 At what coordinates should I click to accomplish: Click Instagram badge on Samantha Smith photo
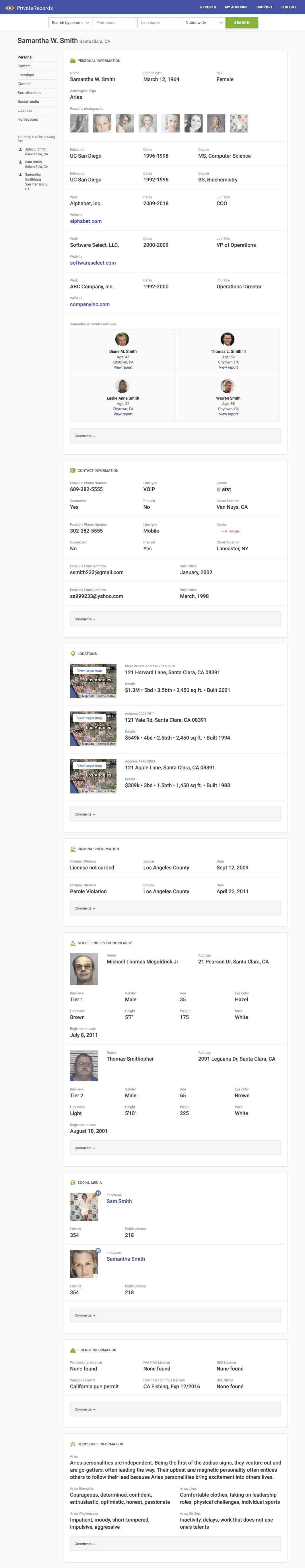coord(98,1251)
